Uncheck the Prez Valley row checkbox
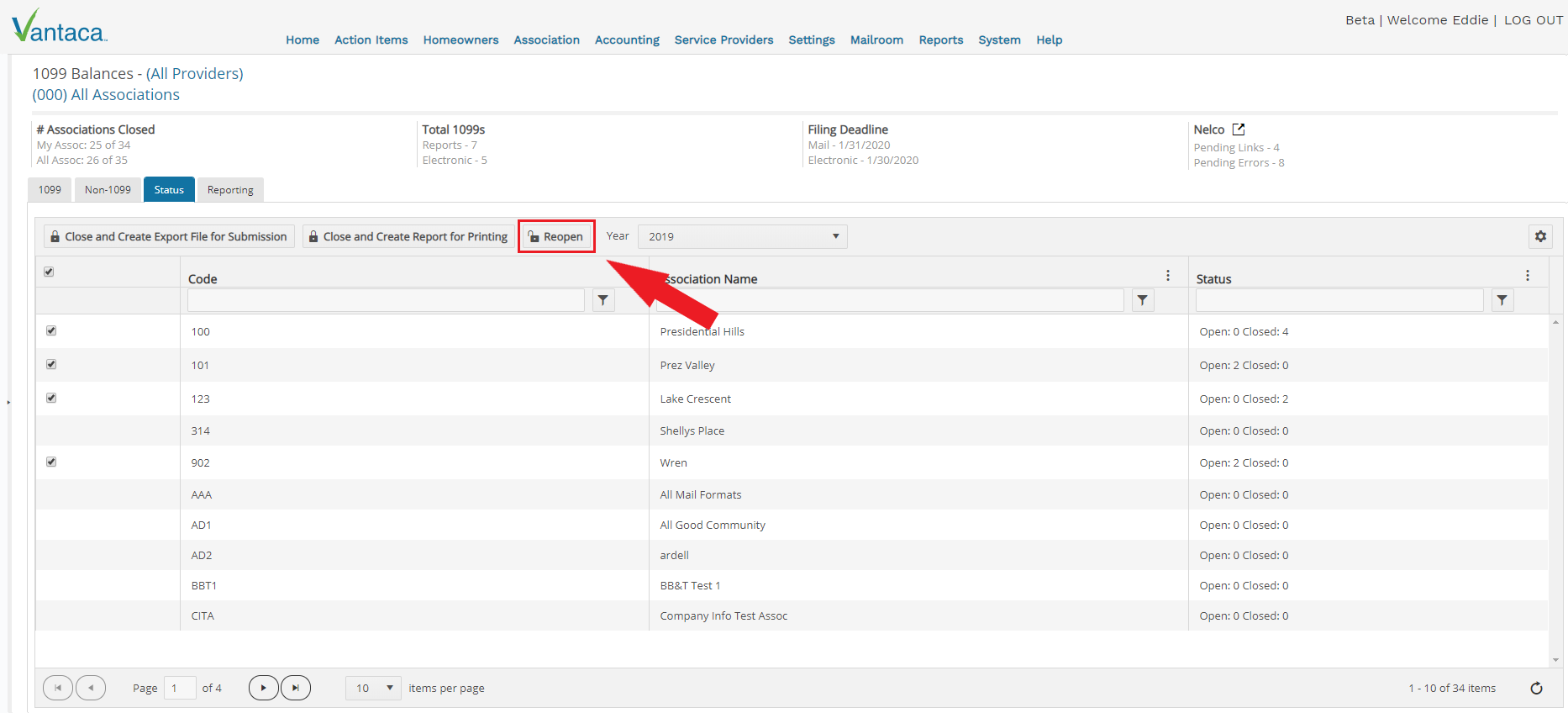1568x713 pixels. click(51, 364)
